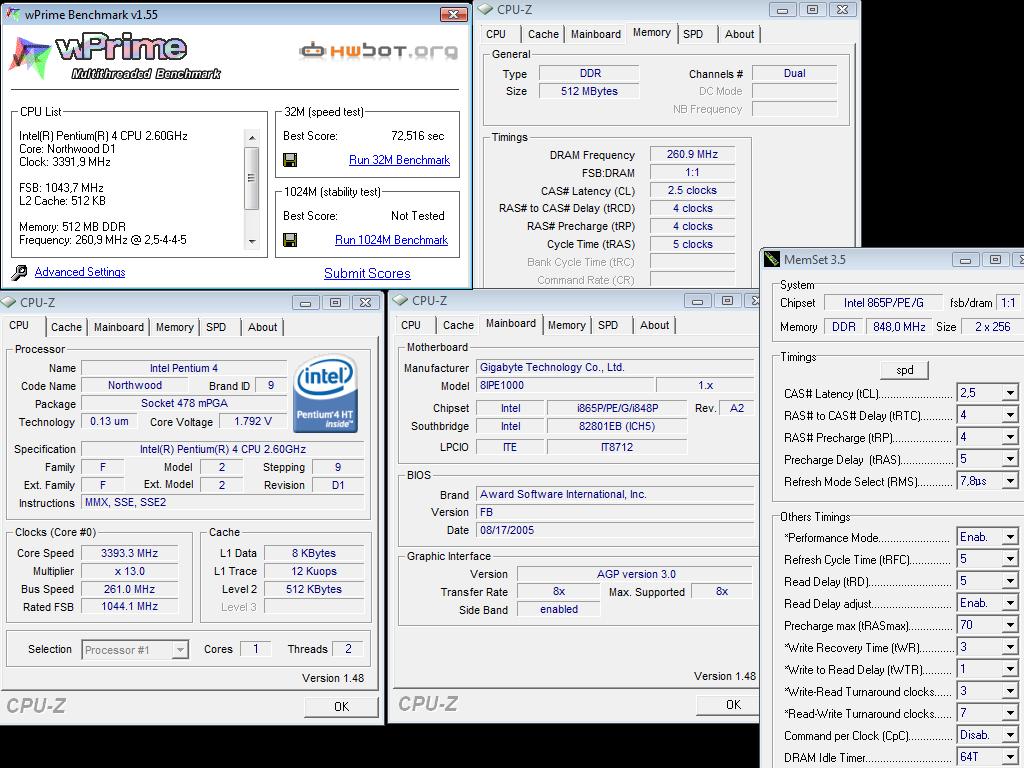
Task: Click Instructions field MMX, SSE, SSE2
Action: coord(223,502)
